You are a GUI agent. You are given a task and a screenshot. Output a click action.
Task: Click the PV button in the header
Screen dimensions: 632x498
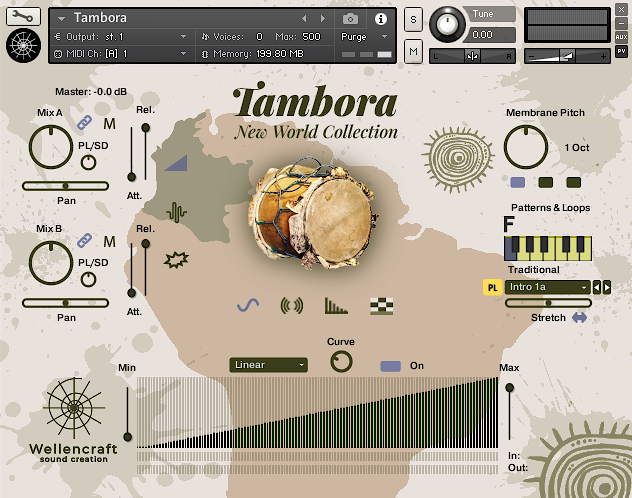tap(621, 51)
